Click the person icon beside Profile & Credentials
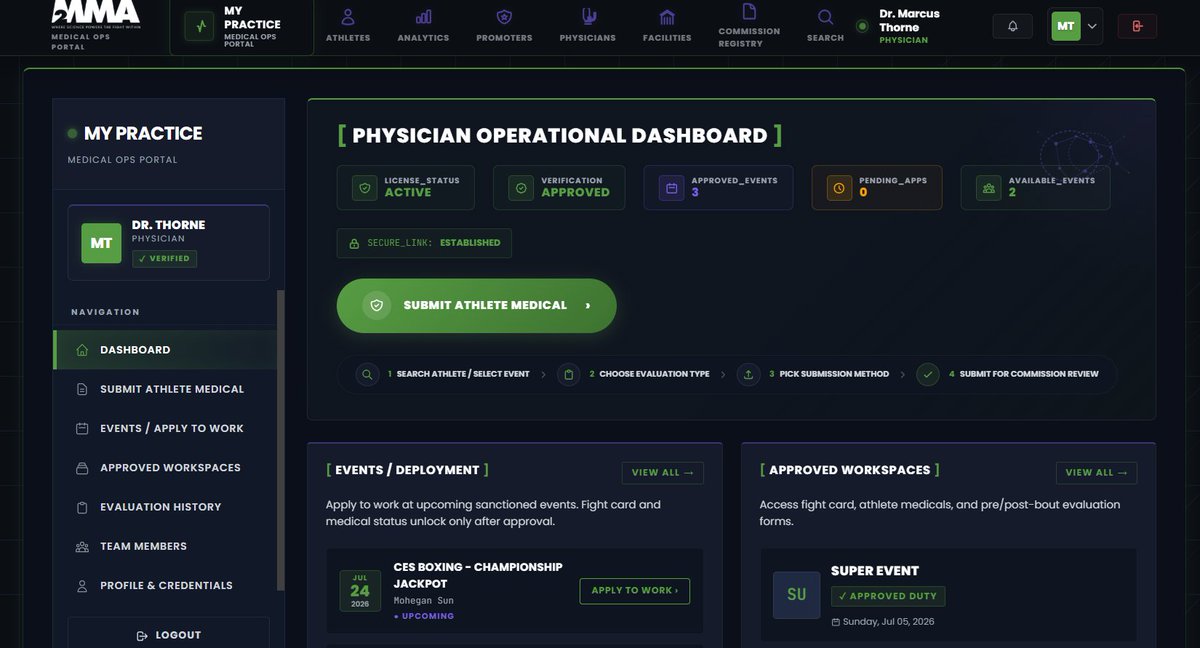1200x648 pixels. (82, 585)
